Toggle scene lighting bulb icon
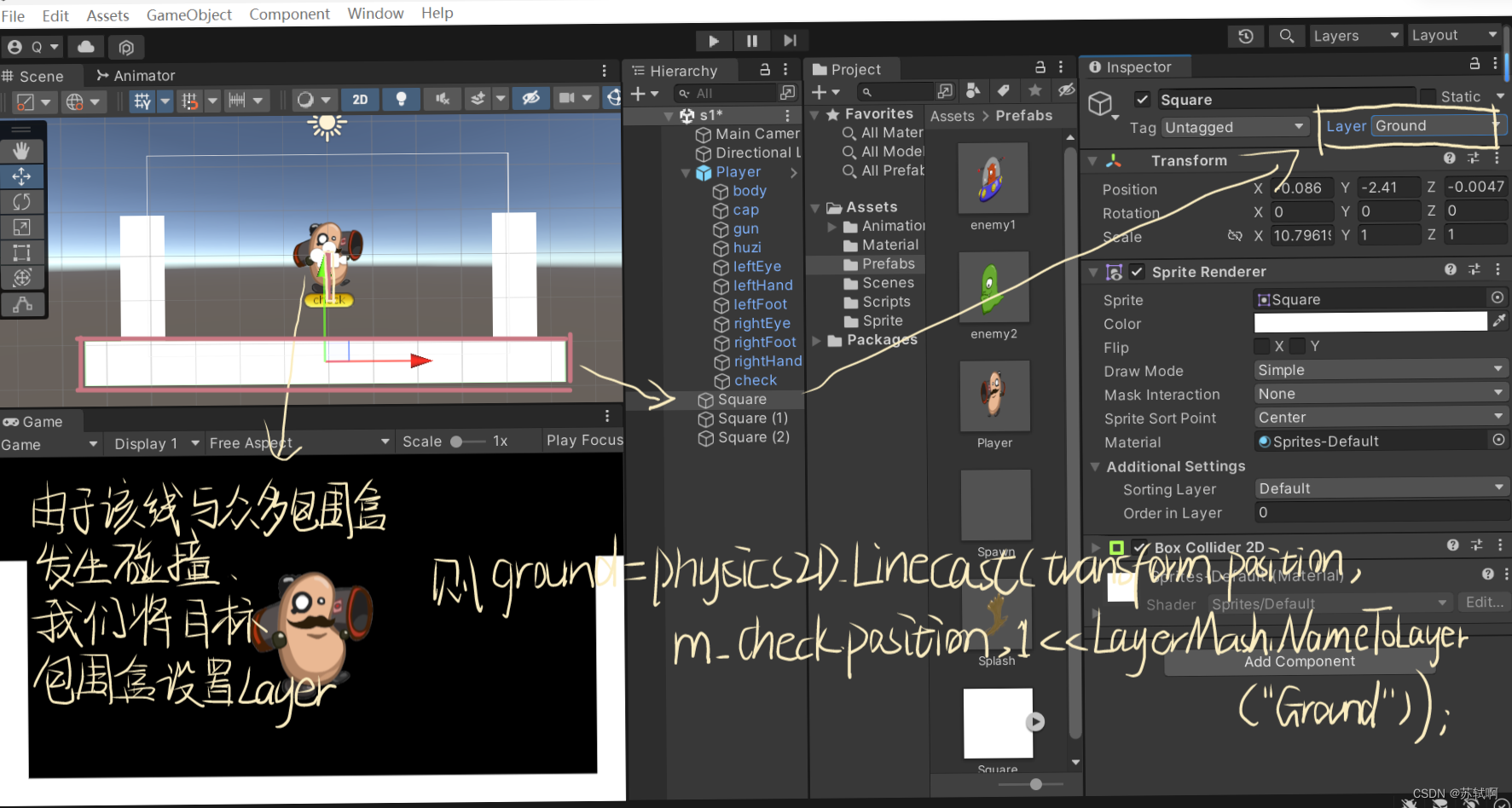This screenshot has width=1512, height=808. tap(401, 100)
